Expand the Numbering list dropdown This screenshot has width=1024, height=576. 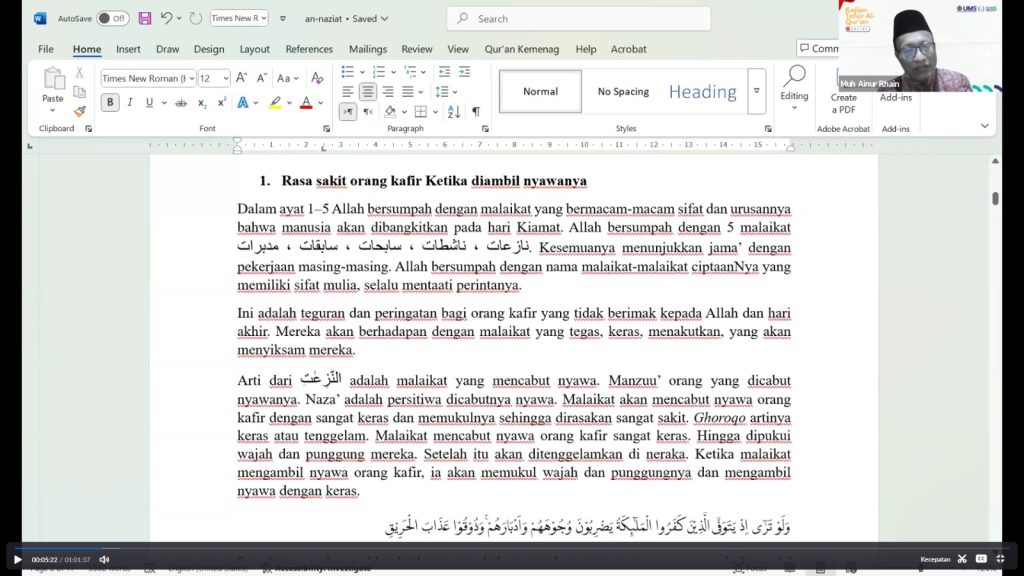coord(393,72)
